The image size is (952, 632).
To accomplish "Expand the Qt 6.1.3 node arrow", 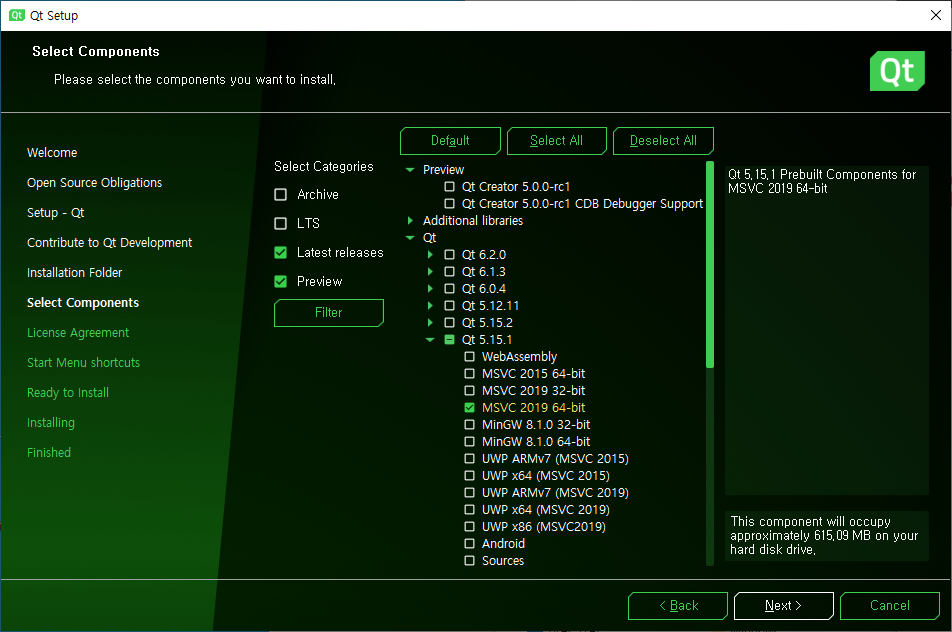I will point(430,271).
